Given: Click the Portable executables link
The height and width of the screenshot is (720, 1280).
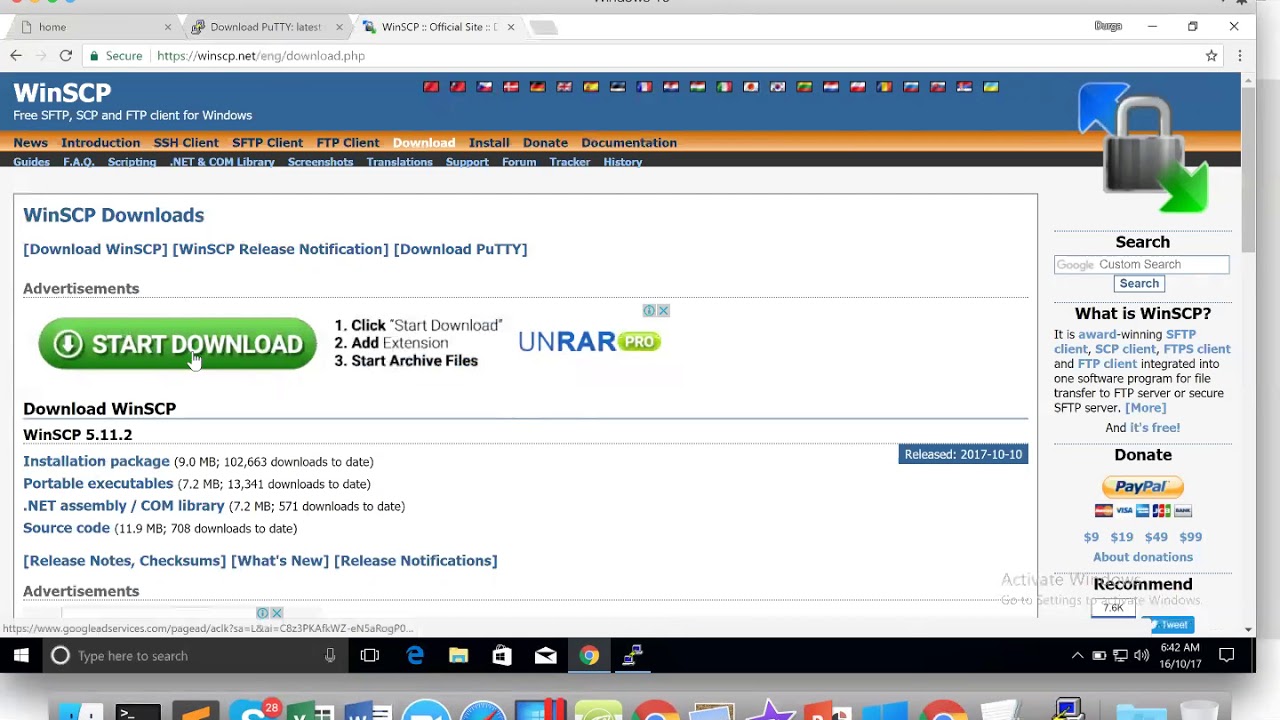Looking at the screenshot, I should click(98, 483).
